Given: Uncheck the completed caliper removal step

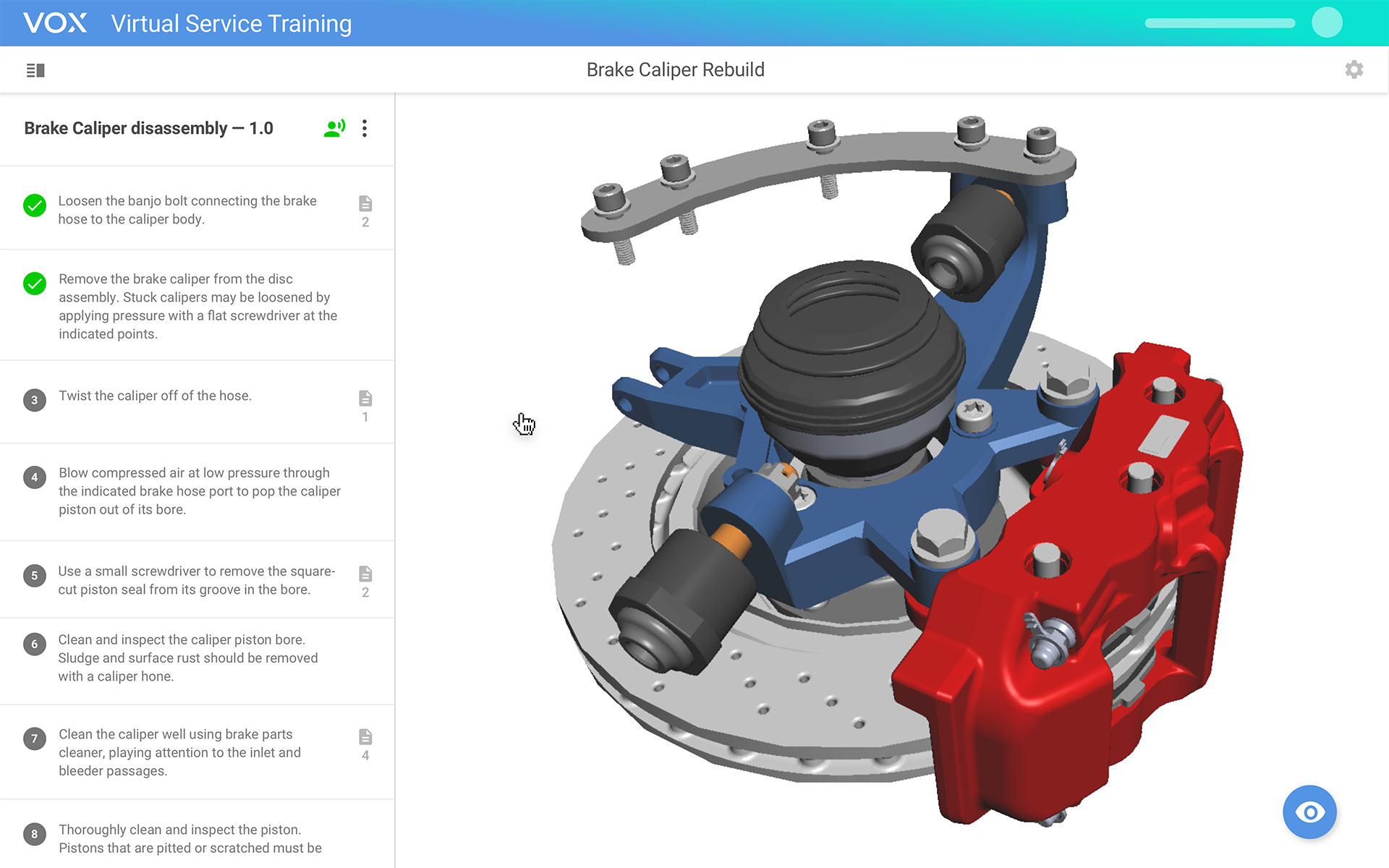Looking at the screenshot, I should pos(34,283).
